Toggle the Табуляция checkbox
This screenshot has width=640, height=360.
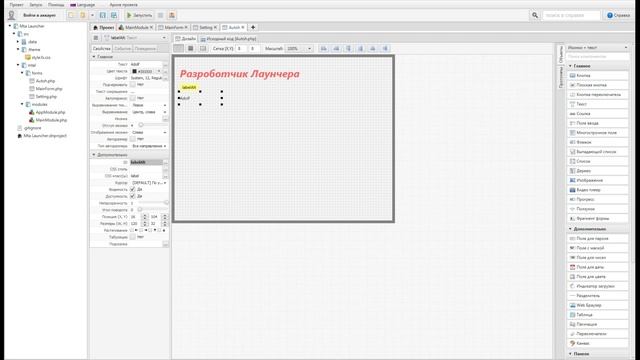pos(133,237)
